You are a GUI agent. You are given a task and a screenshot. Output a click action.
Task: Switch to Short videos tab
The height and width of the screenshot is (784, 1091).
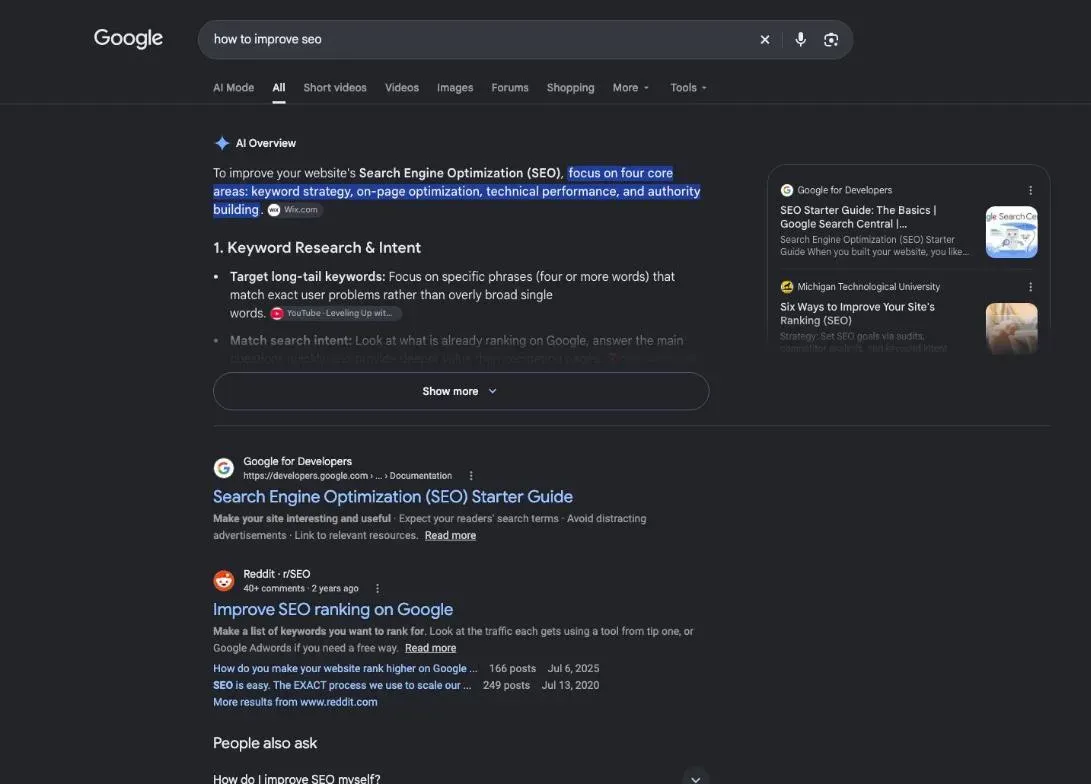click(335, 88)
